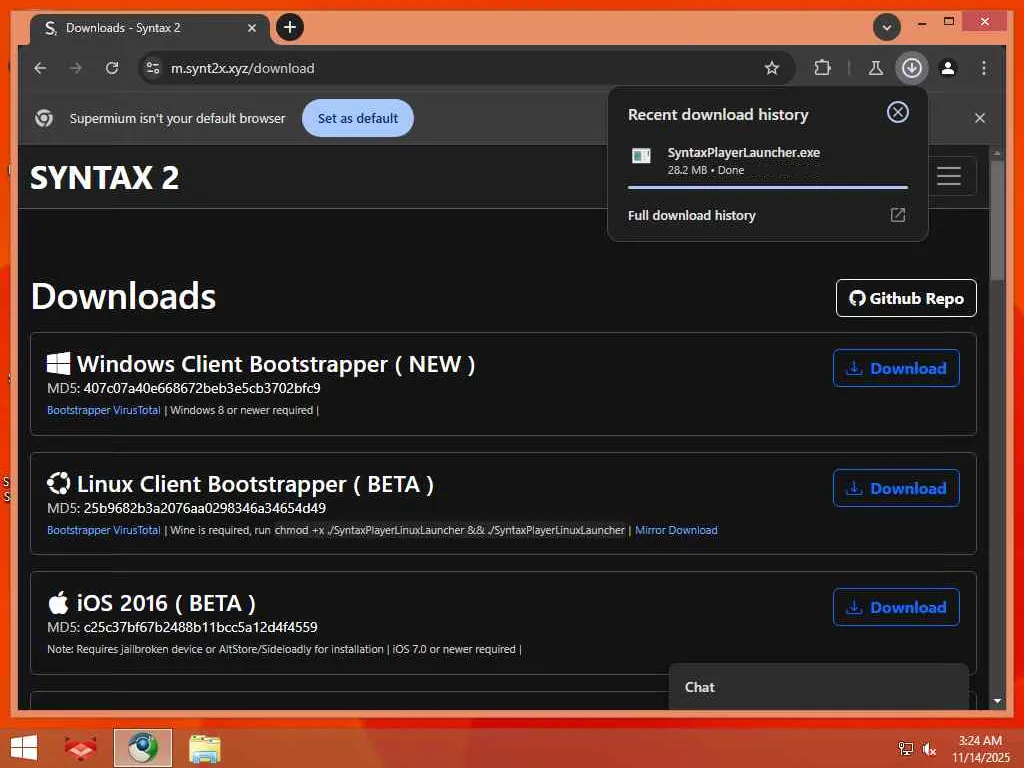Click the Ubuntu logo beside Linux Client Bootstrapper
This screenshot has width=1024, height=768.
pos(58,484)
